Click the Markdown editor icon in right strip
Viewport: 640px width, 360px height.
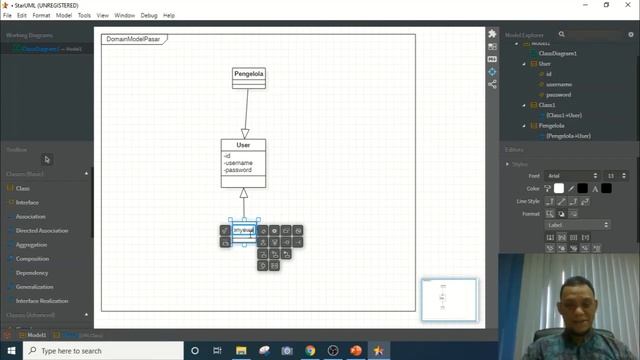(x=492, y=59)
